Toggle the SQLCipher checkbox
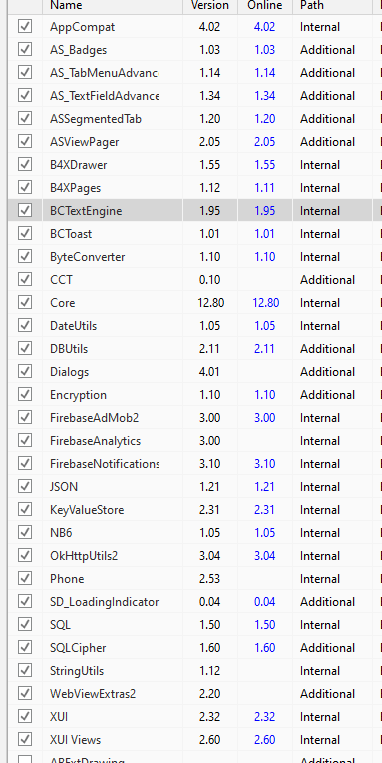The height and width of the screenshot is (763, 382). pos(25,648)
